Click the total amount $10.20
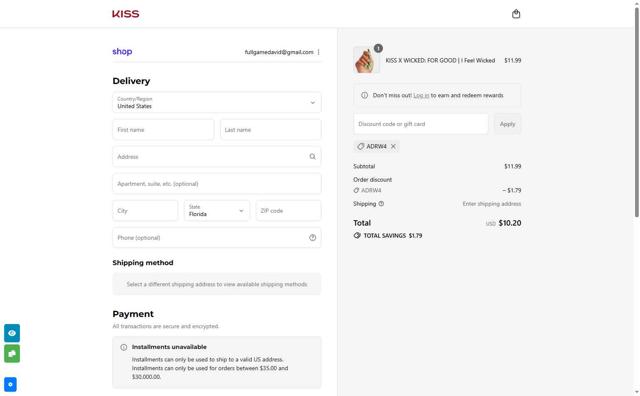Viewport: 640px width, 396px height. [510, 223]
